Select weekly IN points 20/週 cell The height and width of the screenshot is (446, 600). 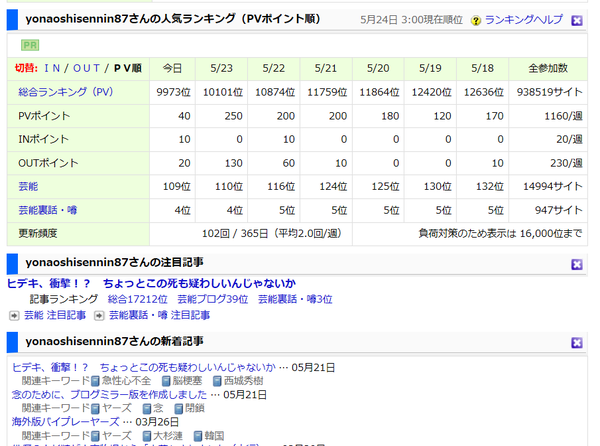pyautogui.click(x=548, y=139)
